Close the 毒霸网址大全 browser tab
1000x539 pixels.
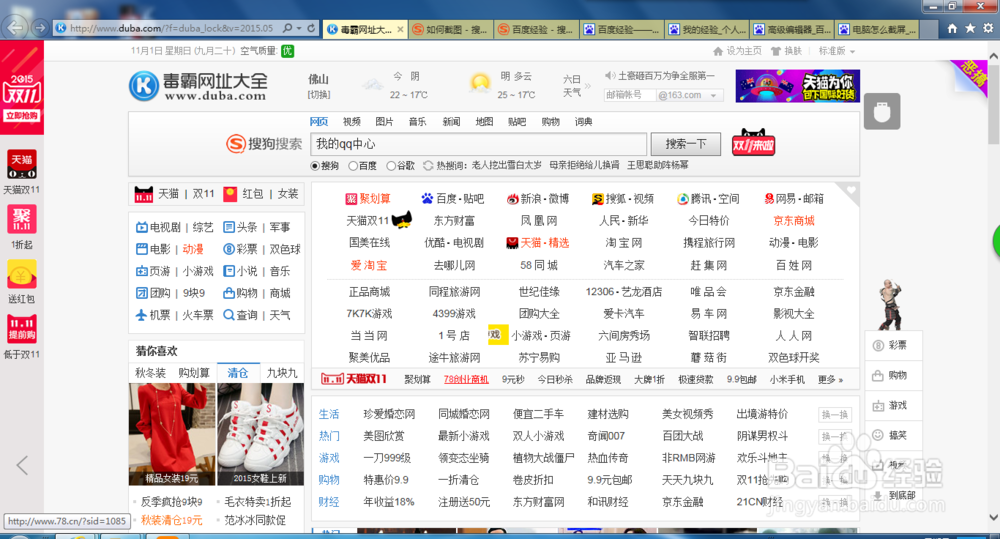click(x=400, y=29)
